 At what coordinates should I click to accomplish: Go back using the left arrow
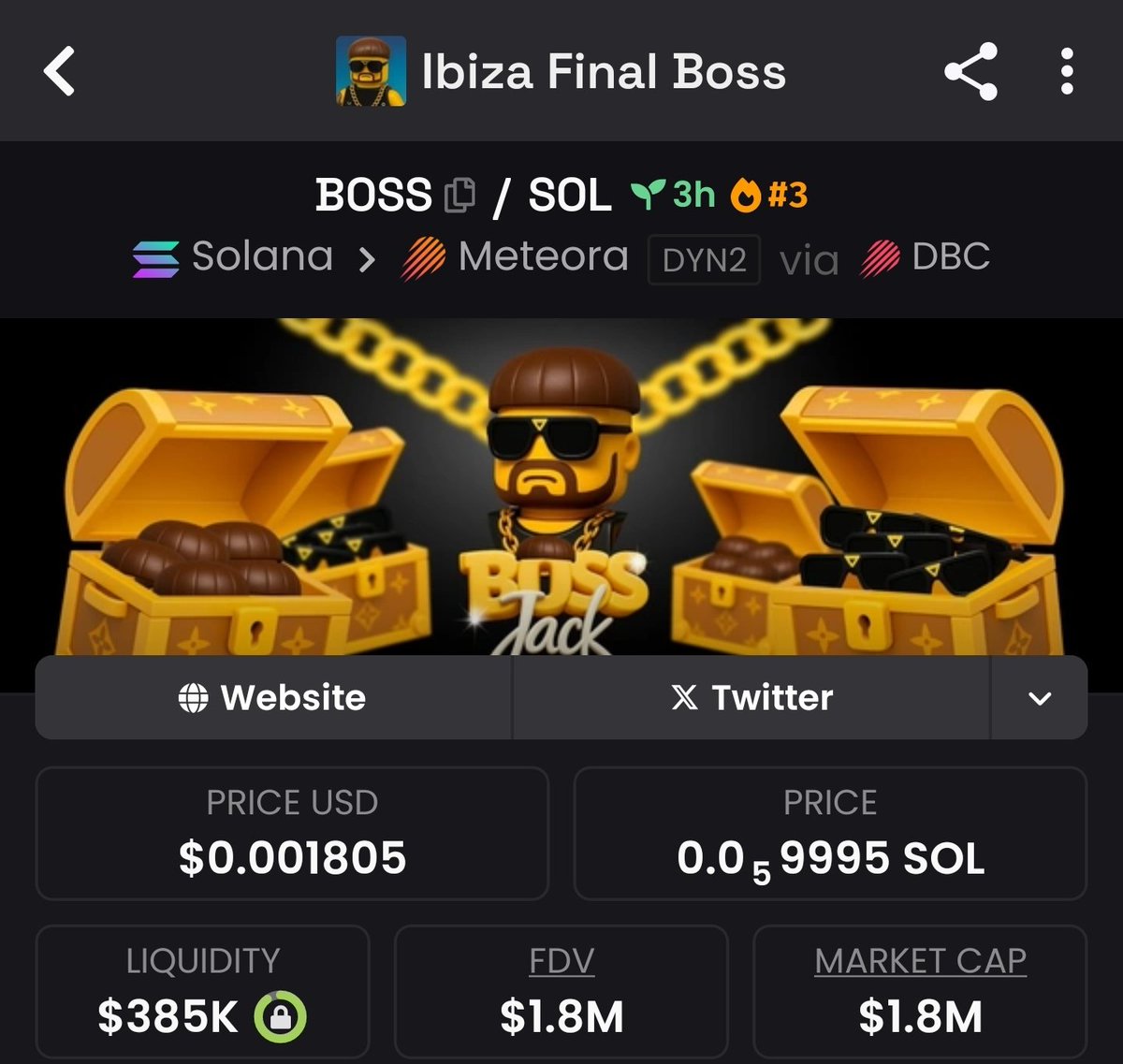[x=59, y=72]
